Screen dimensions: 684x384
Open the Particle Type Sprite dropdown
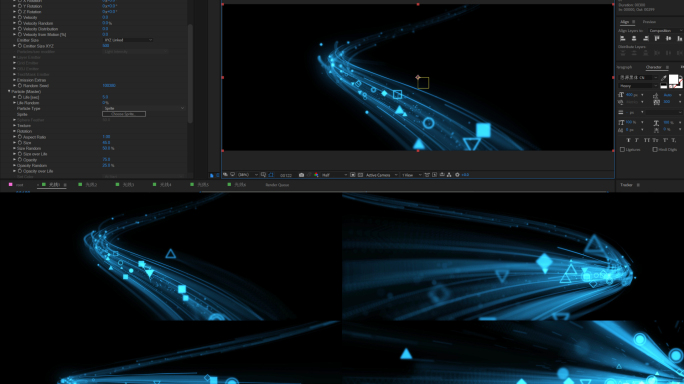(x=144, y=108)
